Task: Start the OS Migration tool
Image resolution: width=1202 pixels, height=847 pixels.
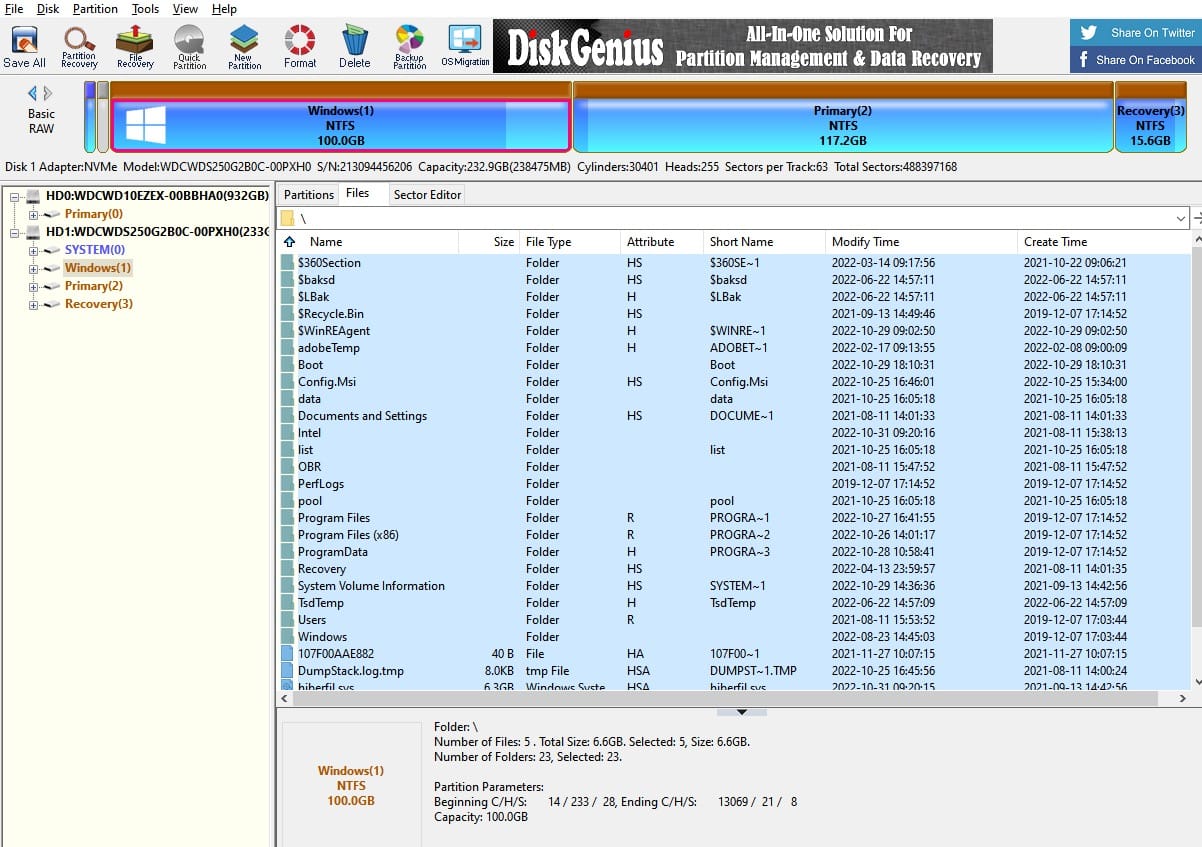Action: coord(465,46)
